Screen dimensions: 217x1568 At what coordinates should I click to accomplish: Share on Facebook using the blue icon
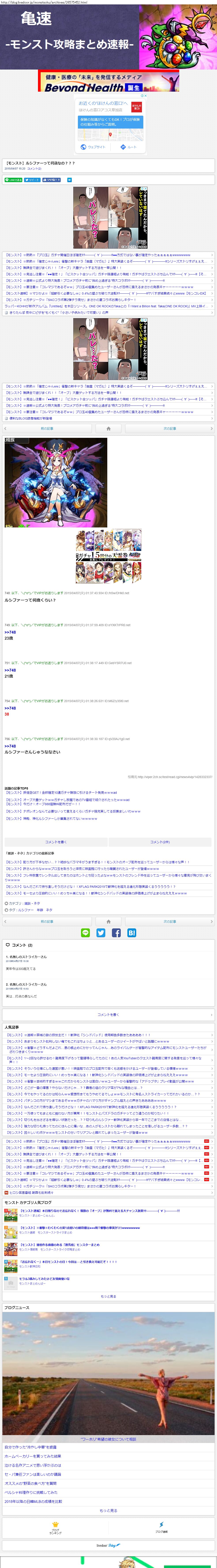click(116, 933)
